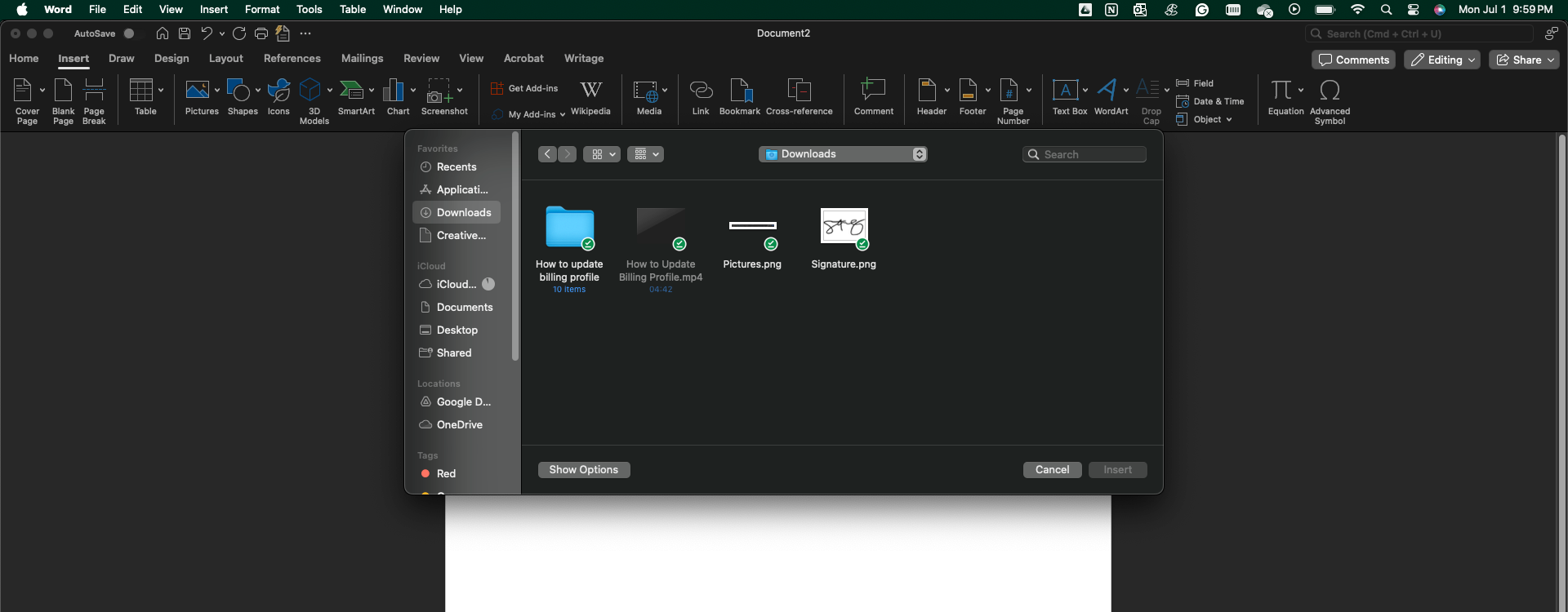
Task: Toggle the AutoSave switch
Action: 132,33
